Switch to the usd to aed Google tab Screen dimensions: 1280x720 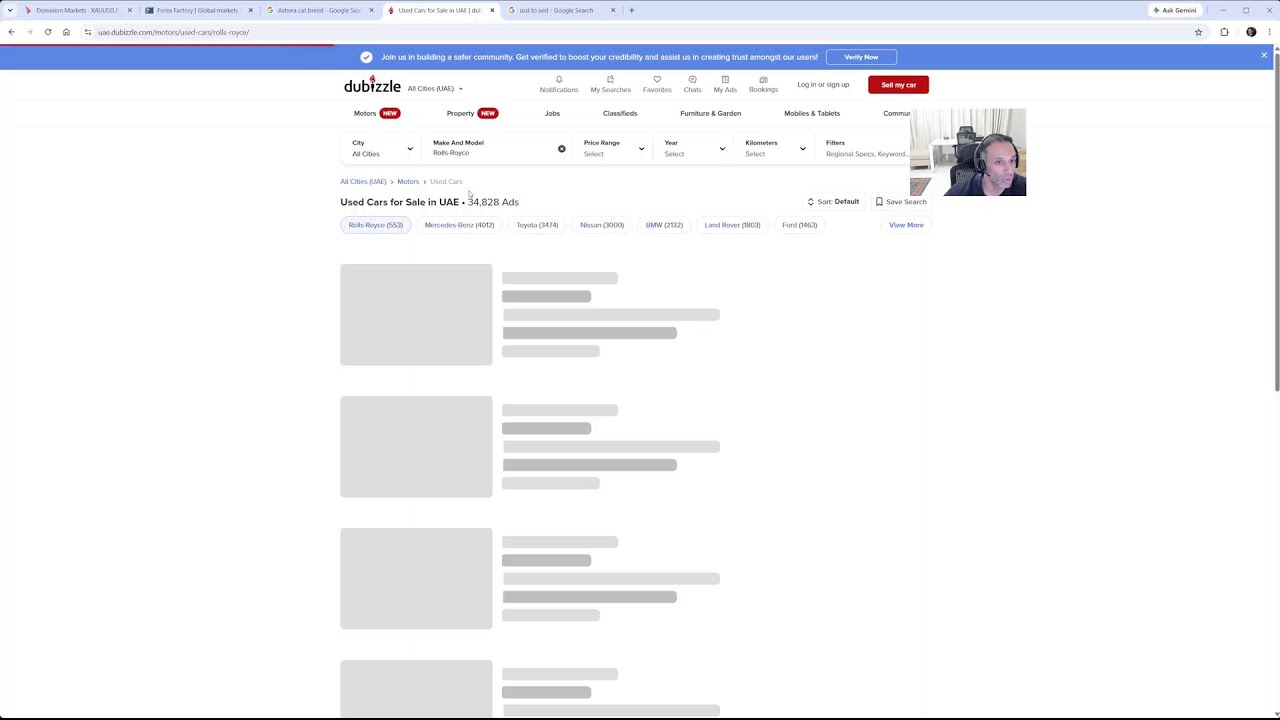(560, 10)
